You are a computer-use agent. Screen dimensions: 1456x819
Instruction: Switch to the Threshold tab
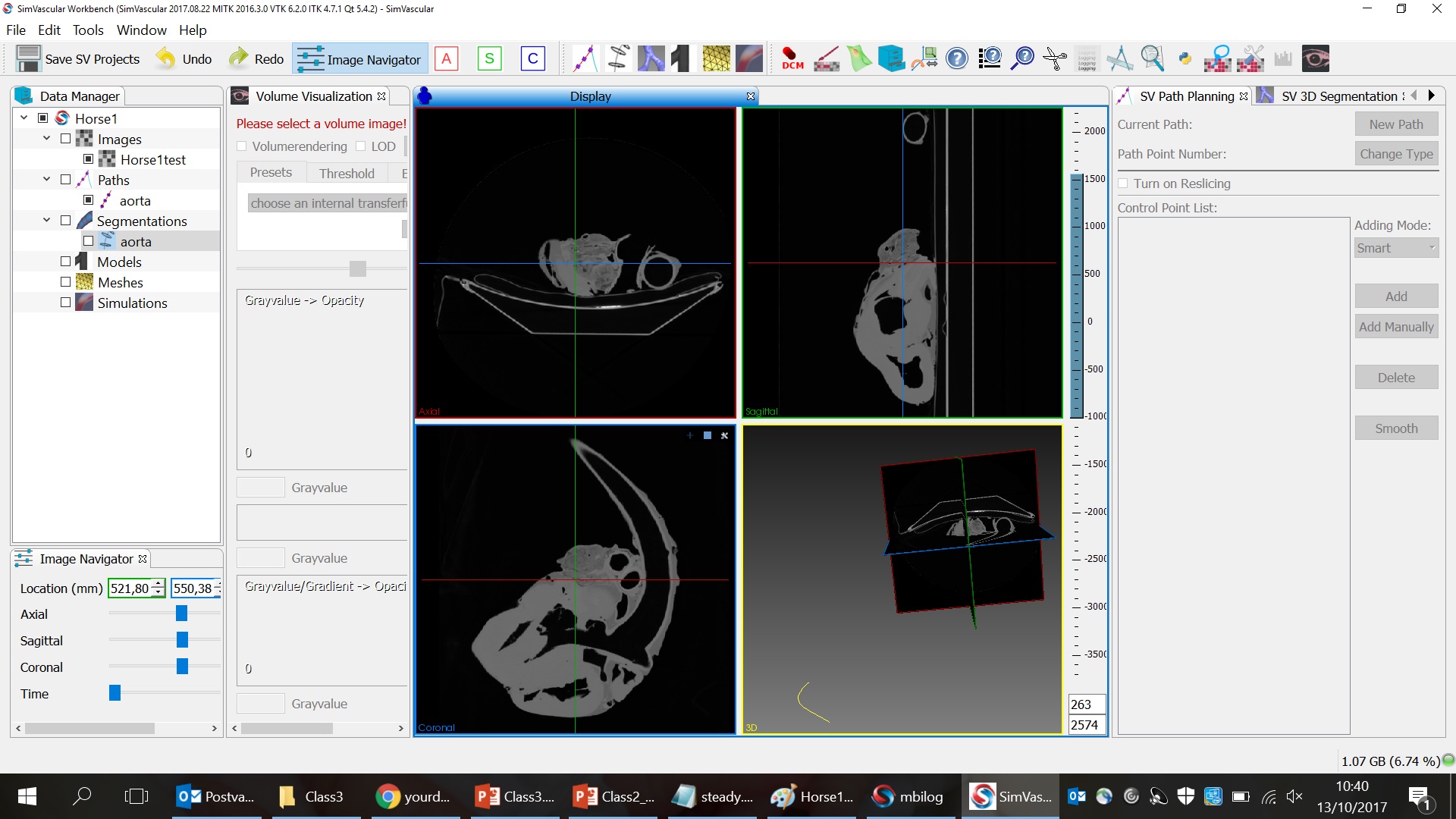pyautogui.click(x=347, y=173)
